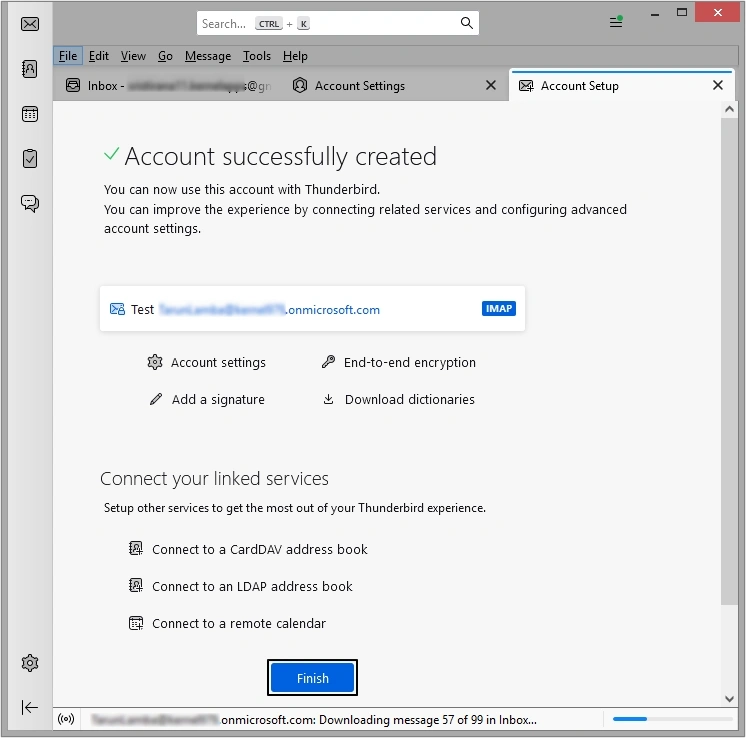Open the Mail space icon in sidebar

pos(30,24)
